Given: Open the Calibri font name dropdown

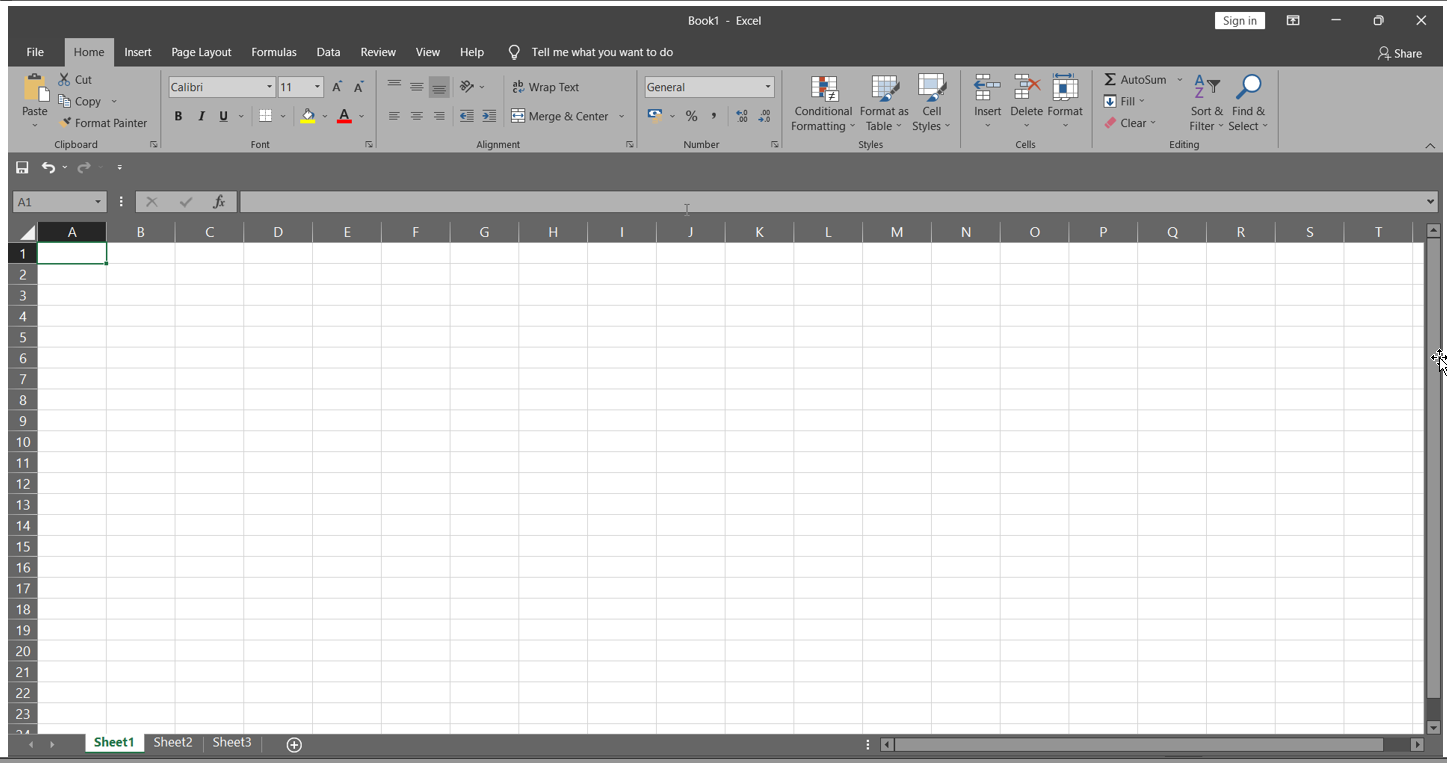Looking at the screenshot, I should coord(269,87).
